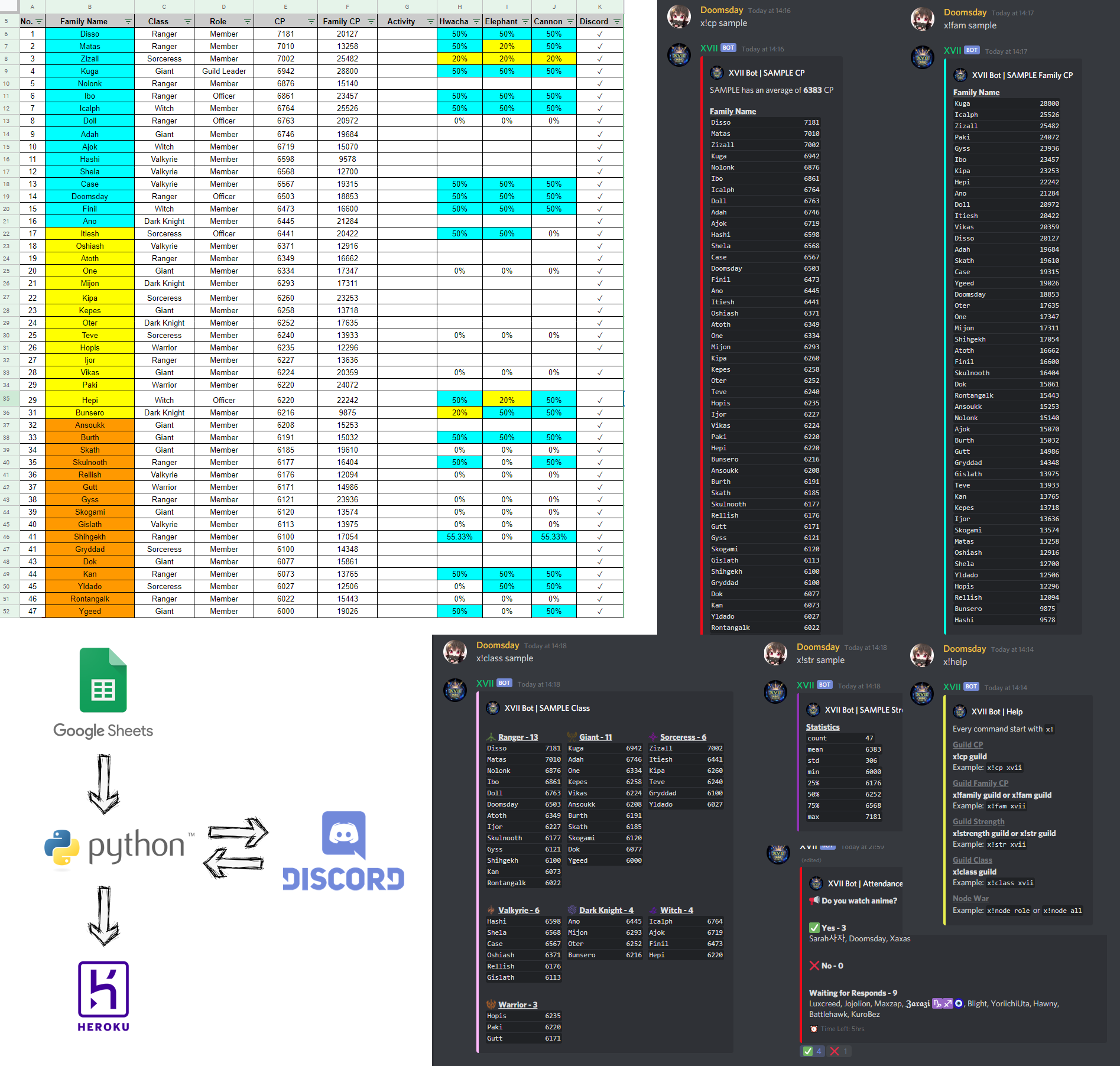
Task: Click the Witch class icon beside Witch - 4
Action: [x=653, y=910]
